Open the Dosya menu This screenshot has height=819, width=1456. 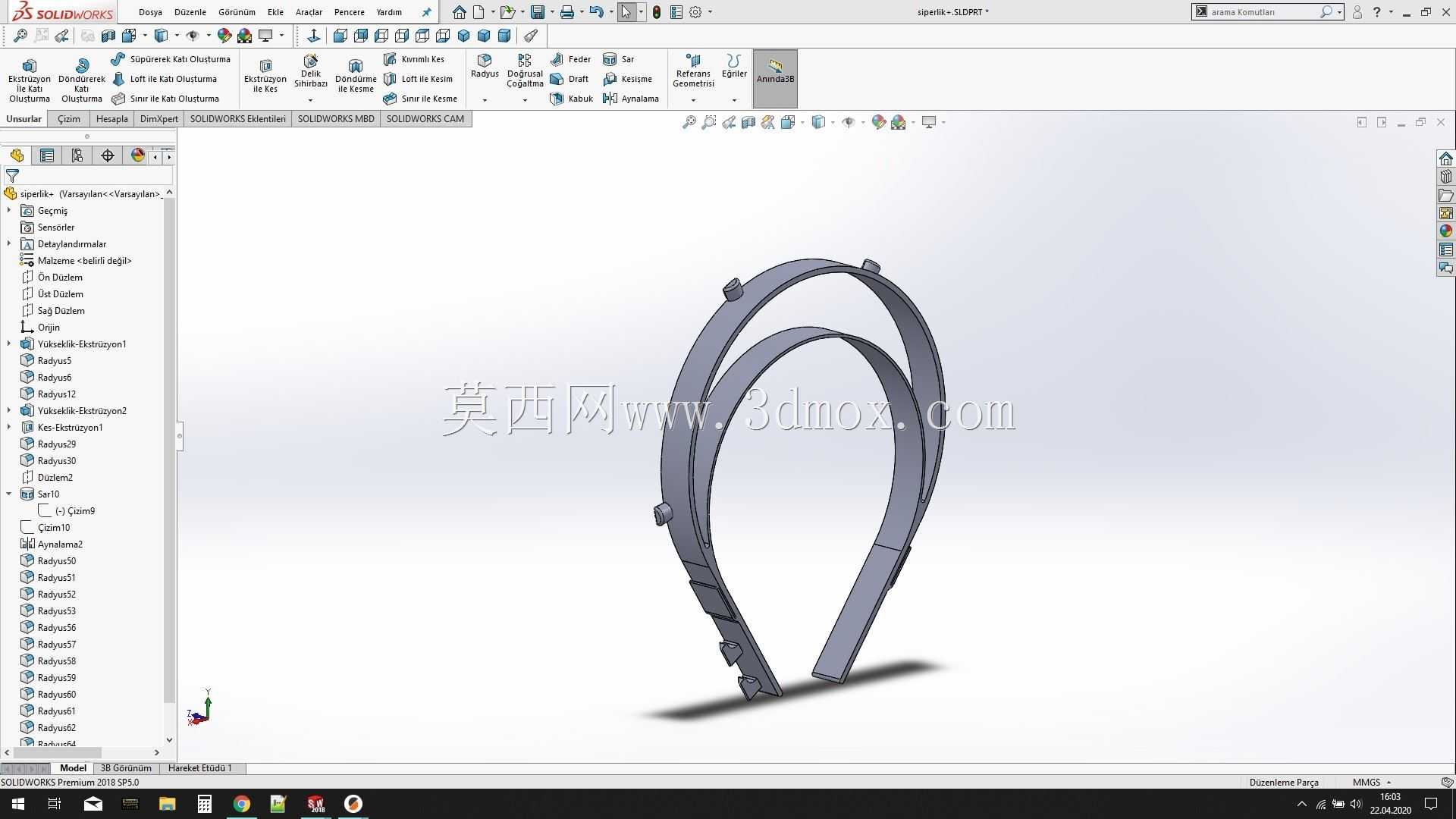(x=150, y=12)
